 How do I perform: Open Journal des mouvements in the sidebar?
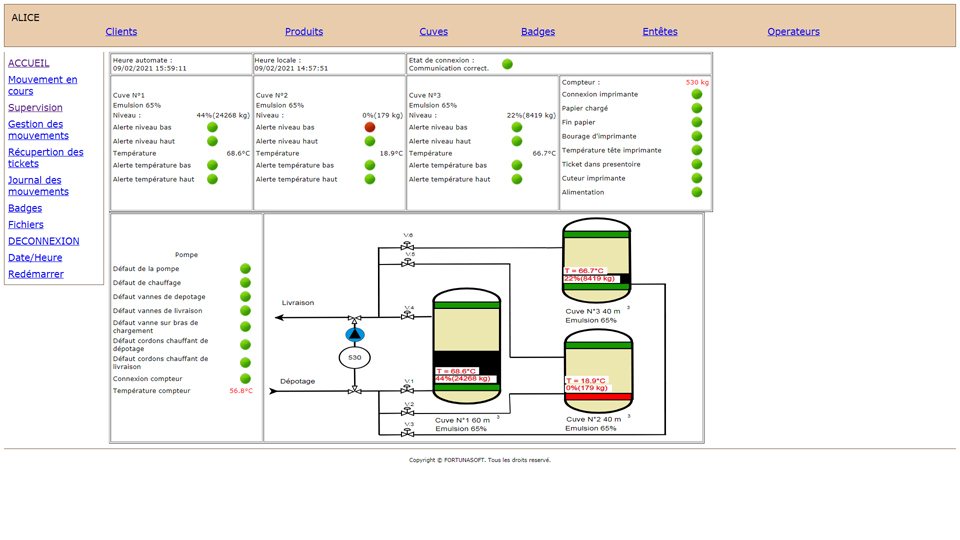(x=38, y=186)
